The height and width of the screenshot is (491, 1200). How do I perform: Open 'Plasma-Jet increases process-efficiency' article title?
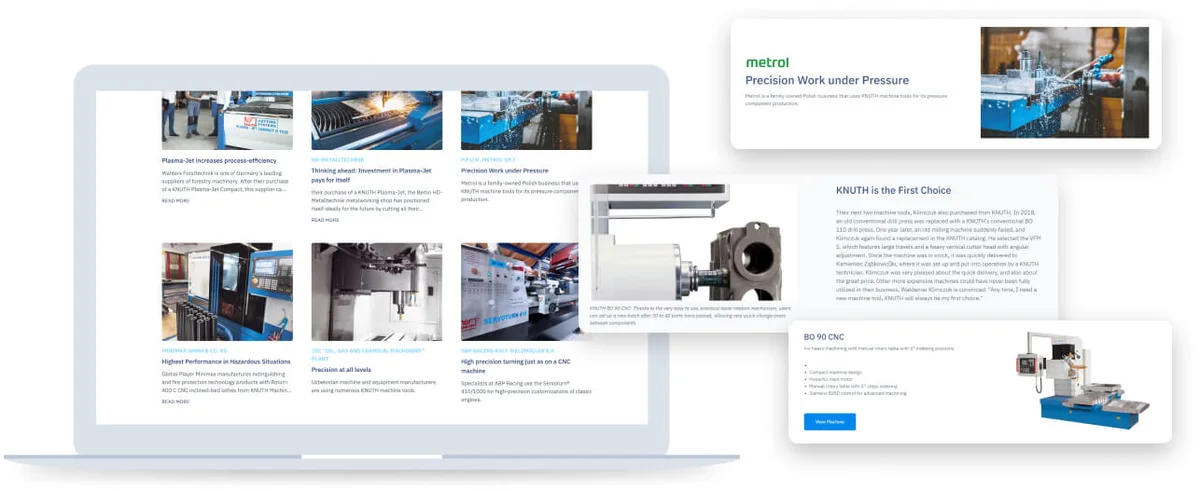(219, 160)
